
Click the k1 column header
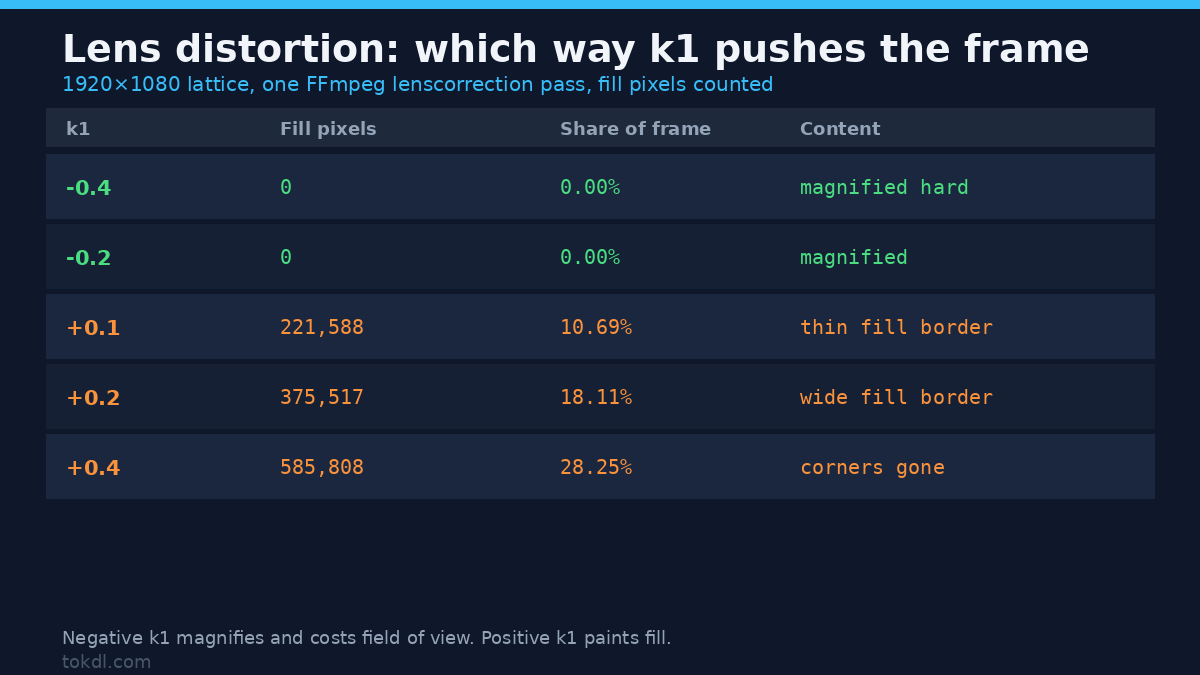(x=78, y=129)
